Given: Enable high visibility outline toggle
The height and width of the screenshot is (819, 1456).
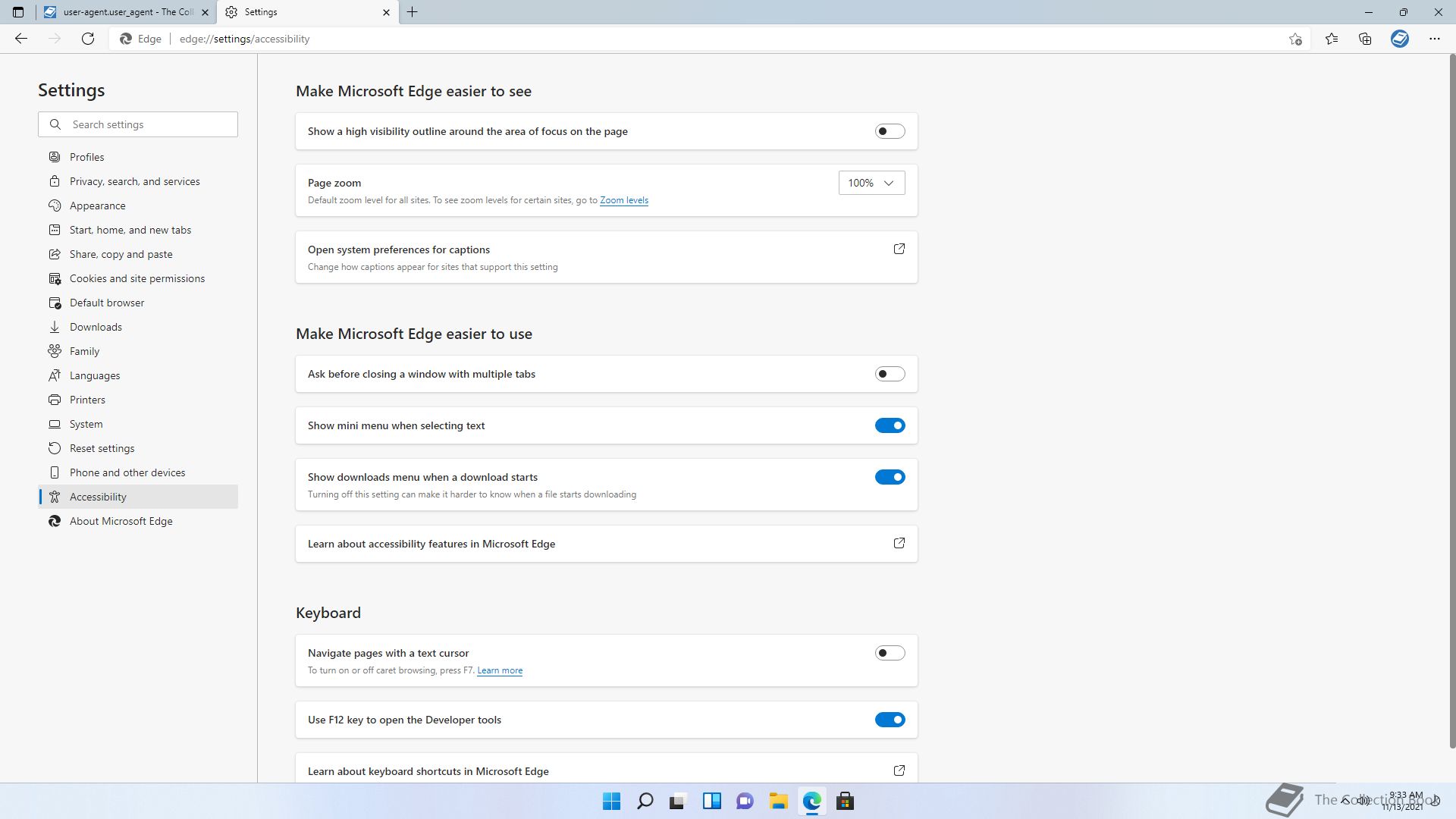Looking at the screenshot, I should 890,131.
